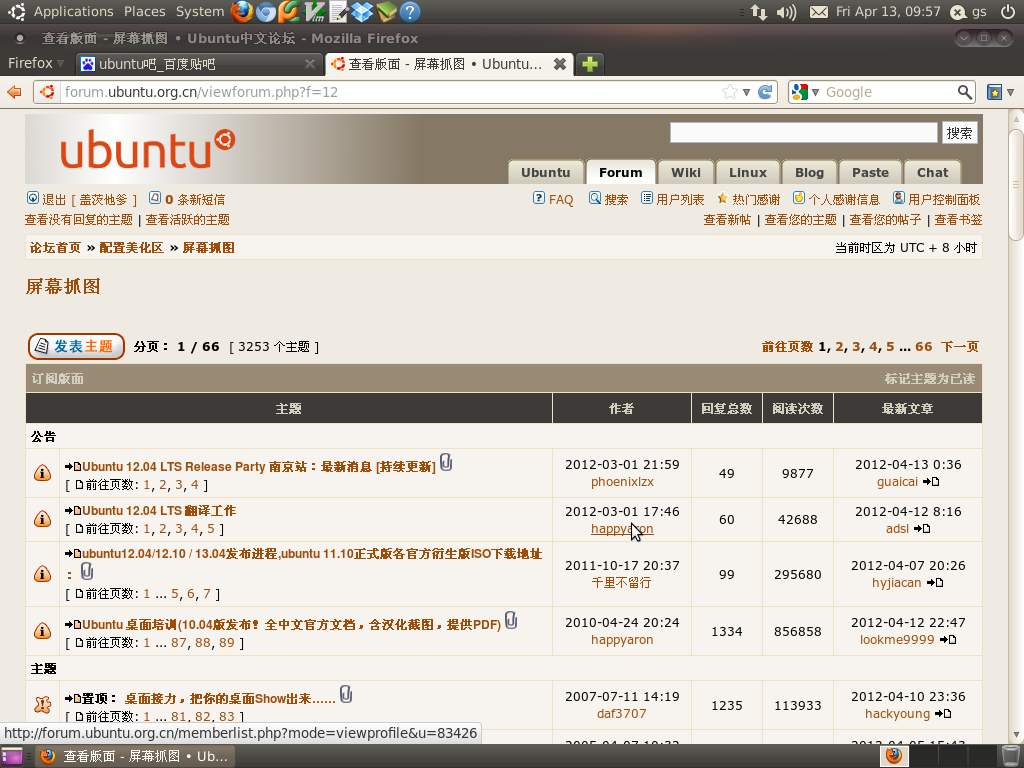Open the power session menu icon
Image resolution: width=1024 pixels, height=768 pixels.
click(1008, 11)
